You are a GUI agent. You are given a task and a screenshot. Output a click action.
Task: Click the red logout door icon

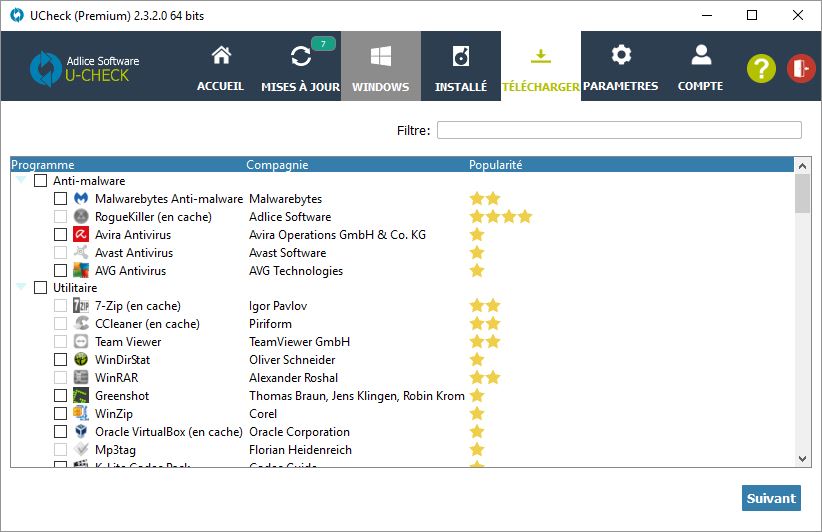pyautogui.click(x=801, y=68)
